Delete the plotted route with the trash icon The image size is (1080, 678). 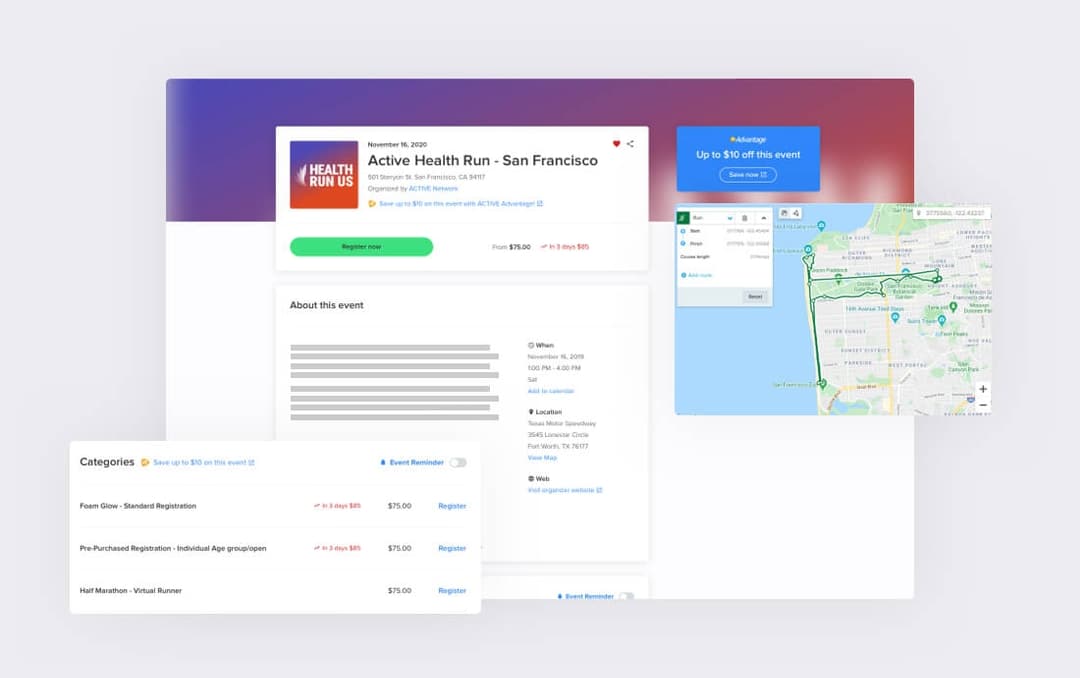(745, 219)
